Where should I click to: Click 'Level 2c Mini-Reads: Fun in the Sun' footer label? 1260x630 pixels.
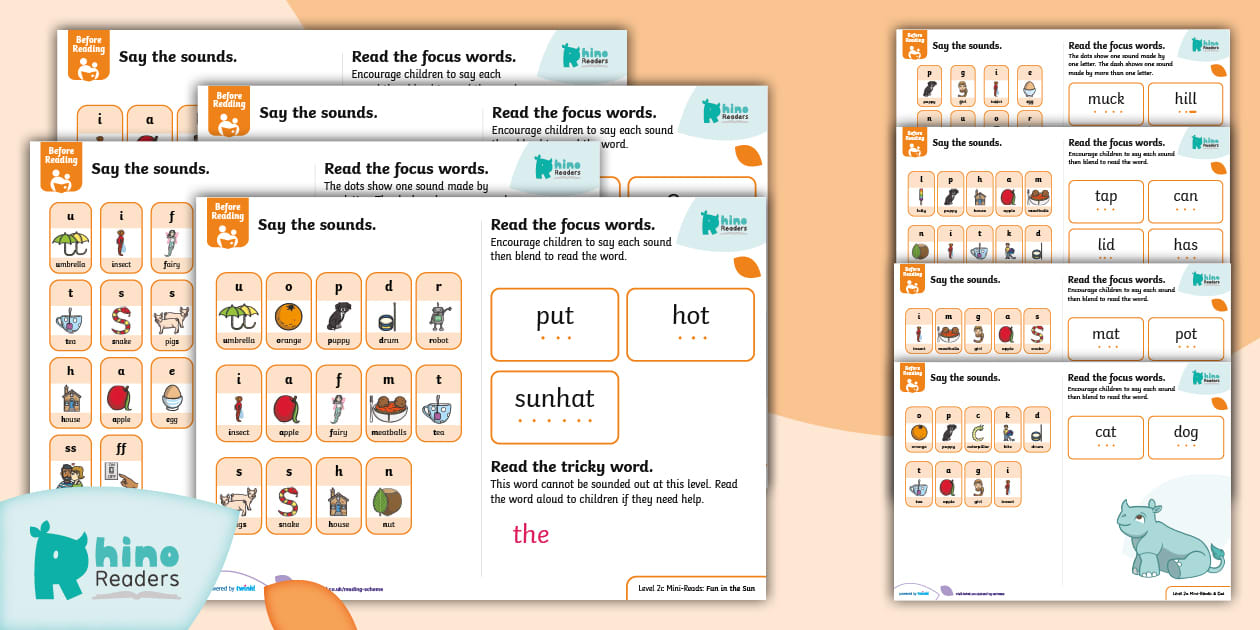[696, 588]
